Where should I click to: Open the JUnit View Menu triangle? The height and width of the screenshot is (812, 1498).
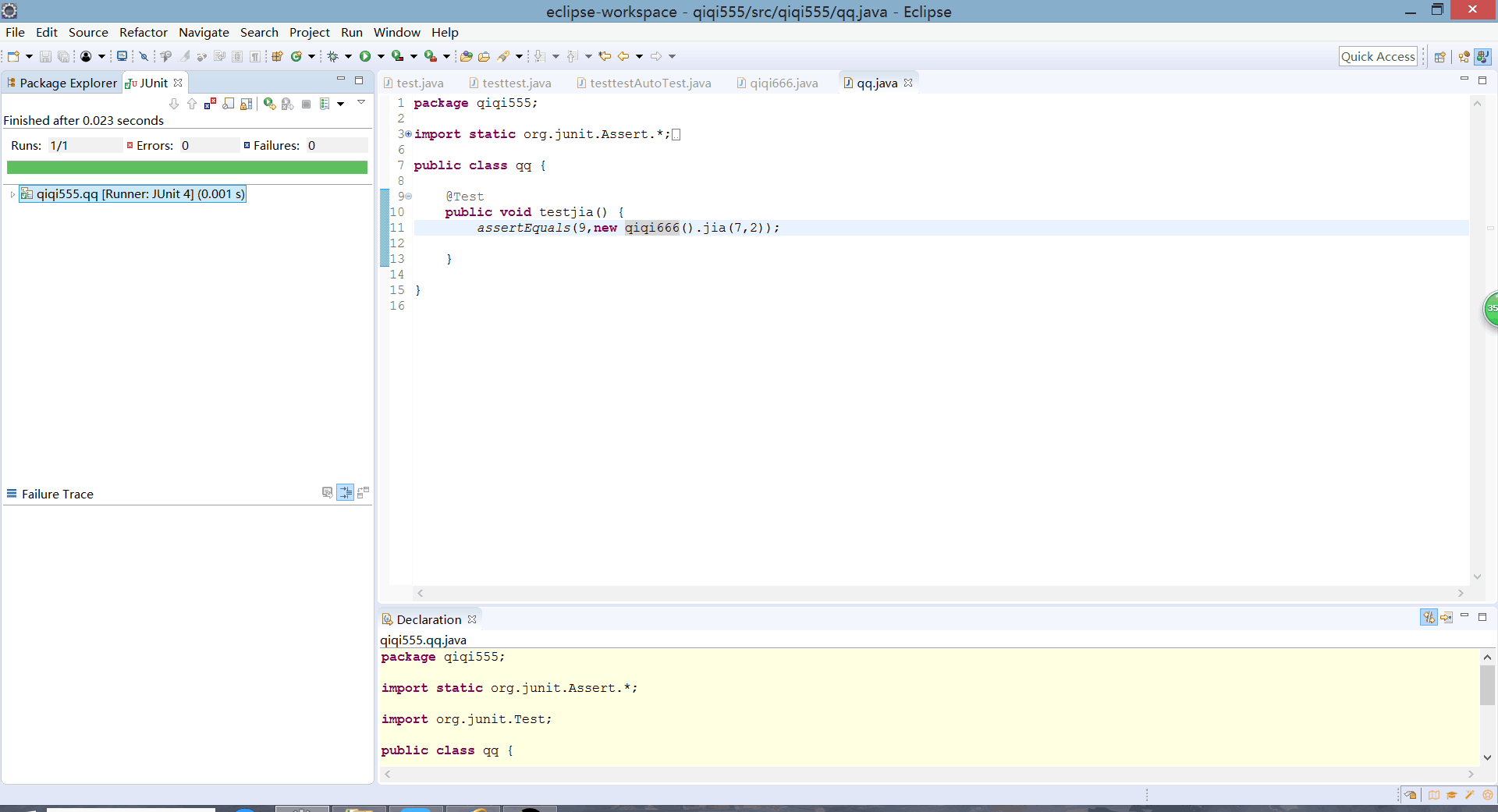(361, 102)
